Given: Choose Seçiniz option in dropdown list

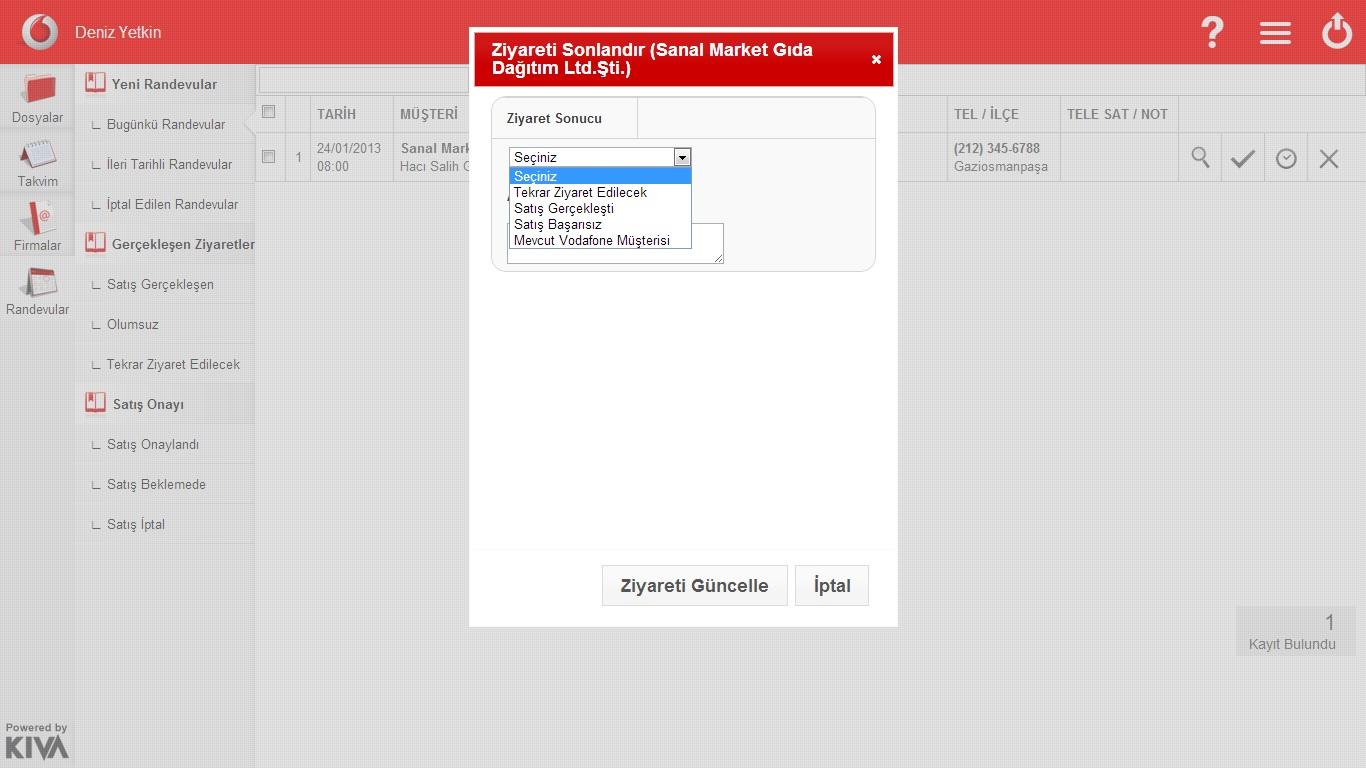Looking at the screenshot, I should tap(600, 176).
